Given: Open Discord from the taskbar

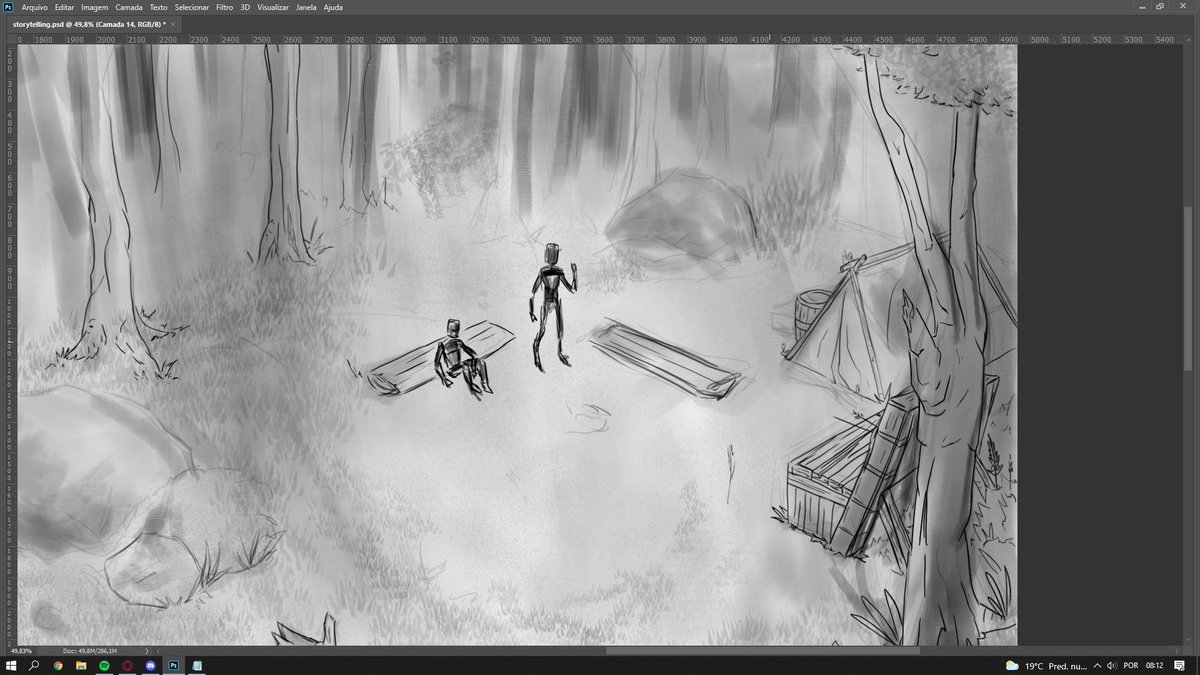Looking at the screenshot, I should click(151, 665).
